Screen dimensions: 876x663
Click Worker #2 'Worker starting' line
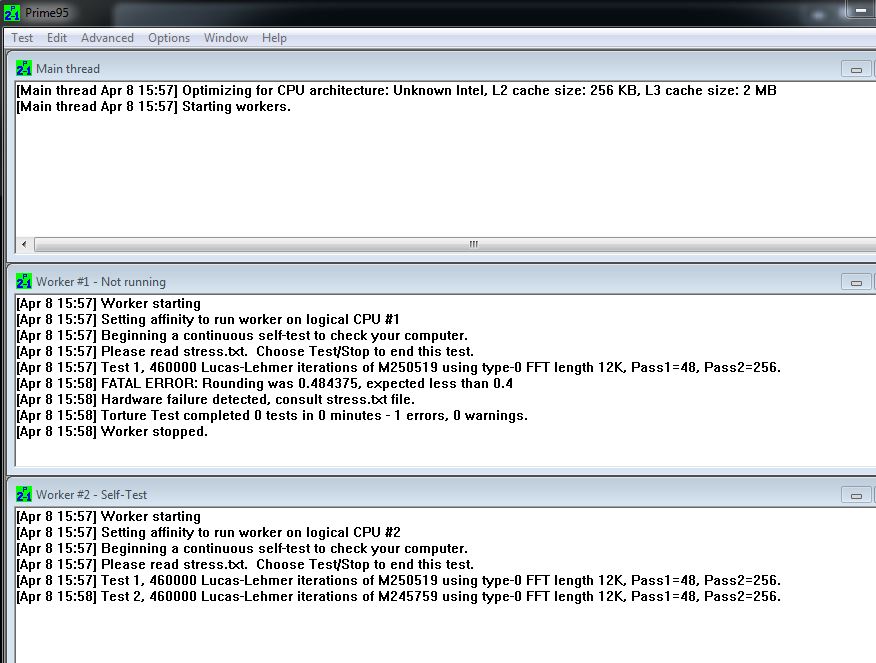pyautogui.click(x=108, y=516)
